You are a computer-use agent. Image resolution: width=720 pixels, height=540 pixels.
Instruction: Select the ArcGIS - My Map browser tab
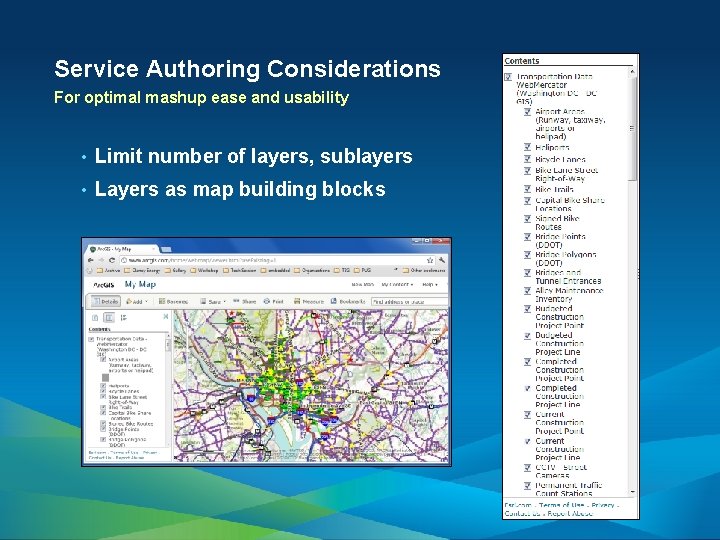pos(123,249)
